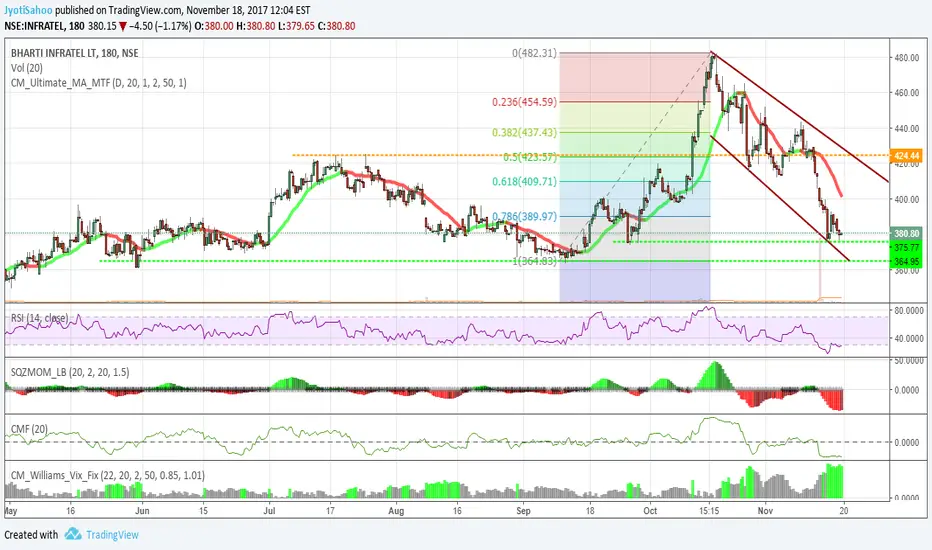The image size is (932, 550).
Task: Click the Aug date on time axis
Action: click(396, 510)
